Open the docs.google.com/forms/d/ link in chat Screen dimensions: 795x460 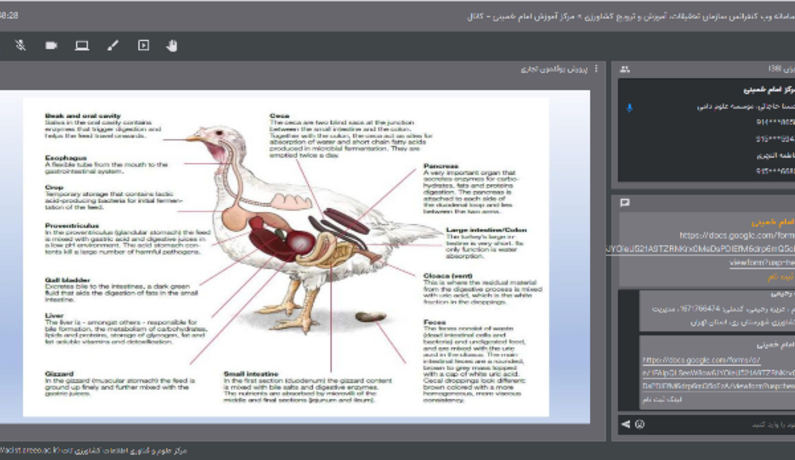point(701,360)
